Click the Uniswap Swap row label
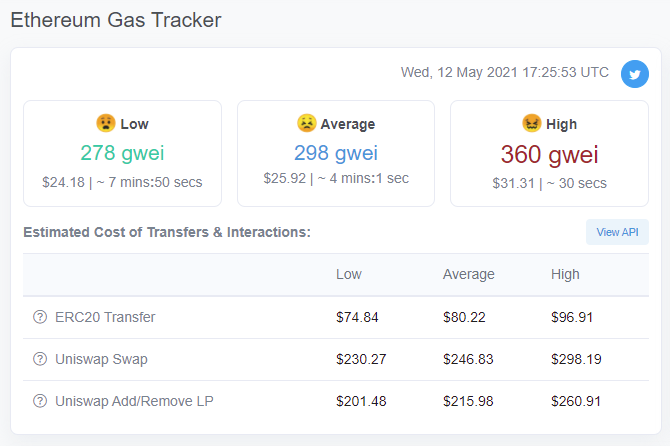This screenshot has width=670, height=446. click(101, 359)
